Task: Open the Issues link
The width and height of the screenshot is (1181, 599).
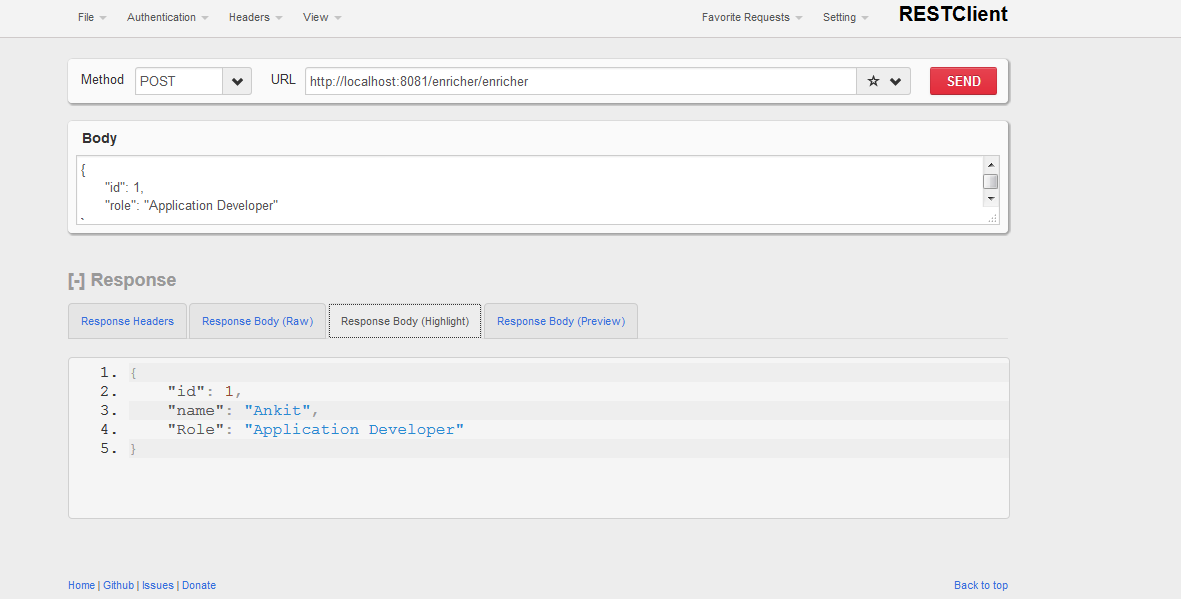Action: [x=158, y=585]
